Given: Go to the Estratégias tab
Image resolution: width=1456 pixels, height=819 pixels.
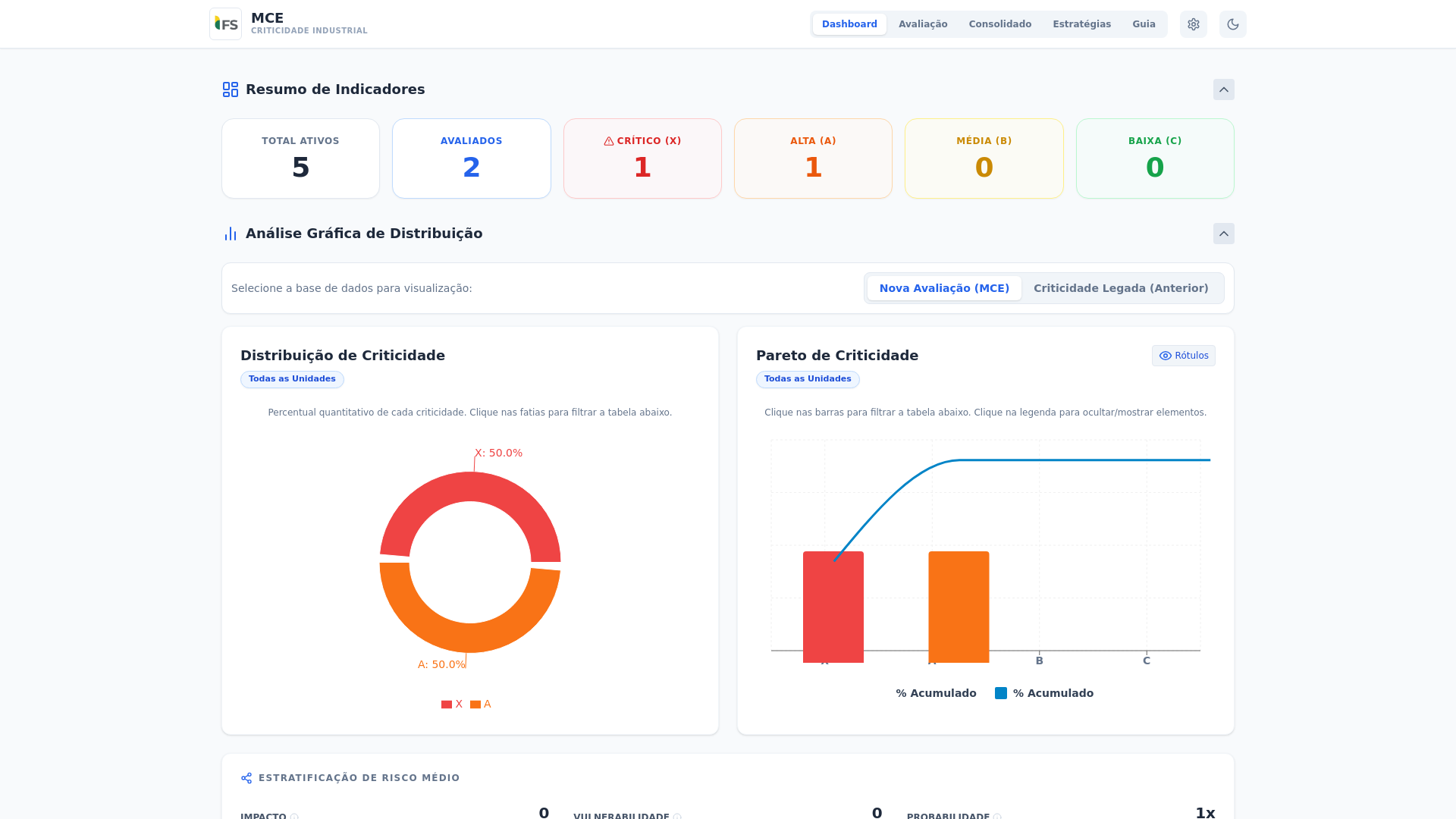Looking at the screenshot, I should 1081,24.
